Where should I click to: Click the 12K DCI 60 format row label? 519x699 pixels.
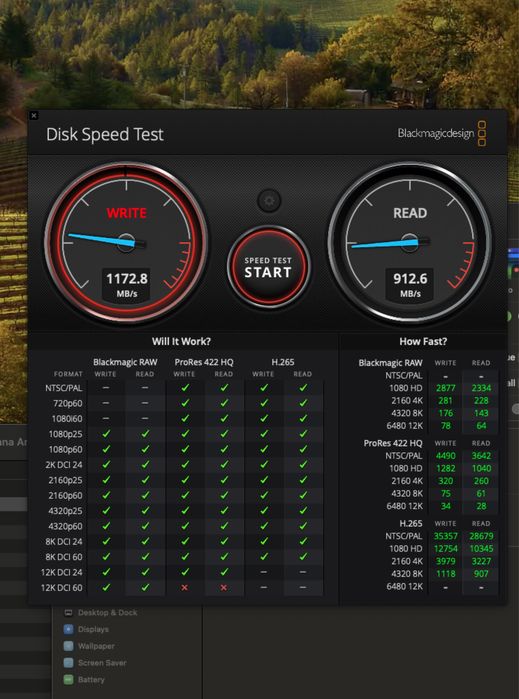[62, 588]
